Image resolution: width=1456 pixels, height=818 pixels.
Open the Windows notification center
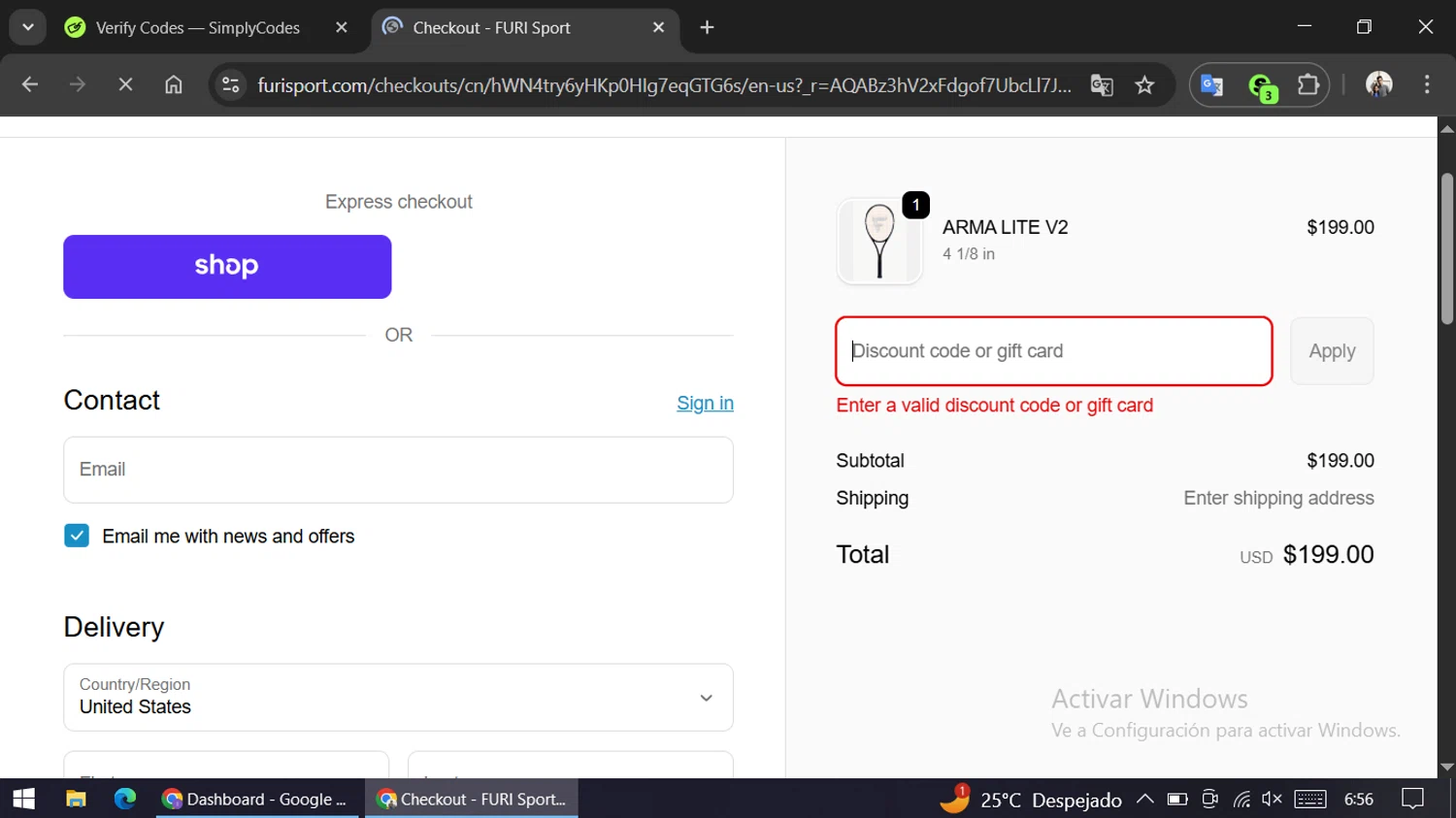point(1413,799)
